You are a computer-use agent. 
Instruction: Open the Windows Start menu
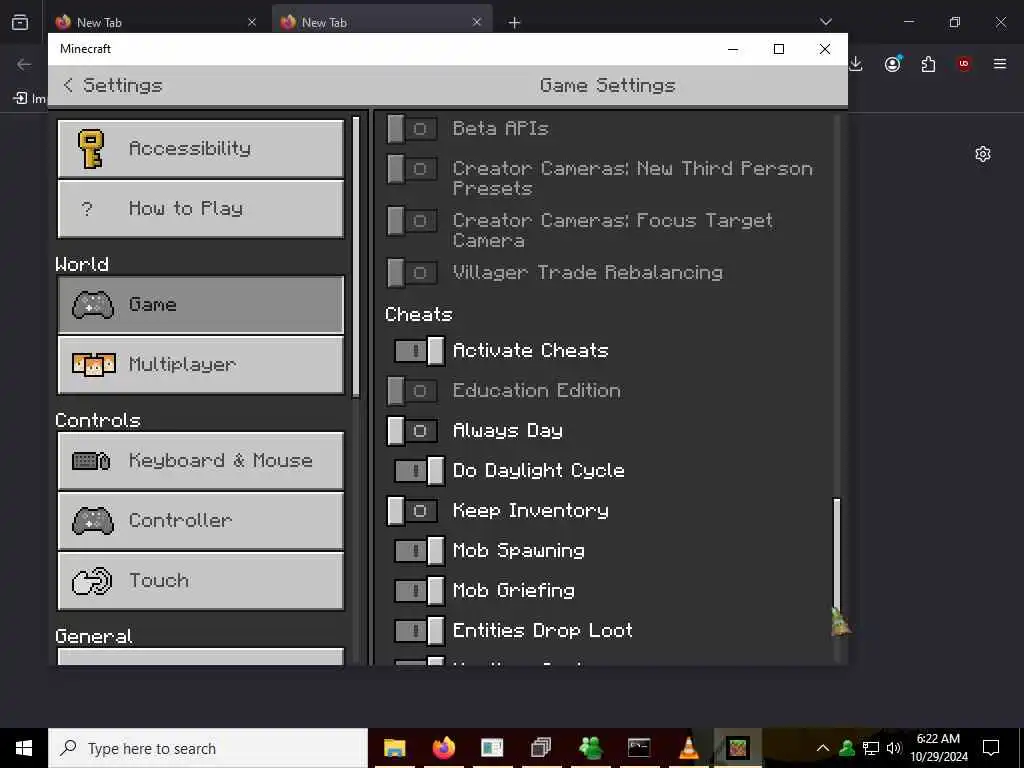tap(24, 748)
